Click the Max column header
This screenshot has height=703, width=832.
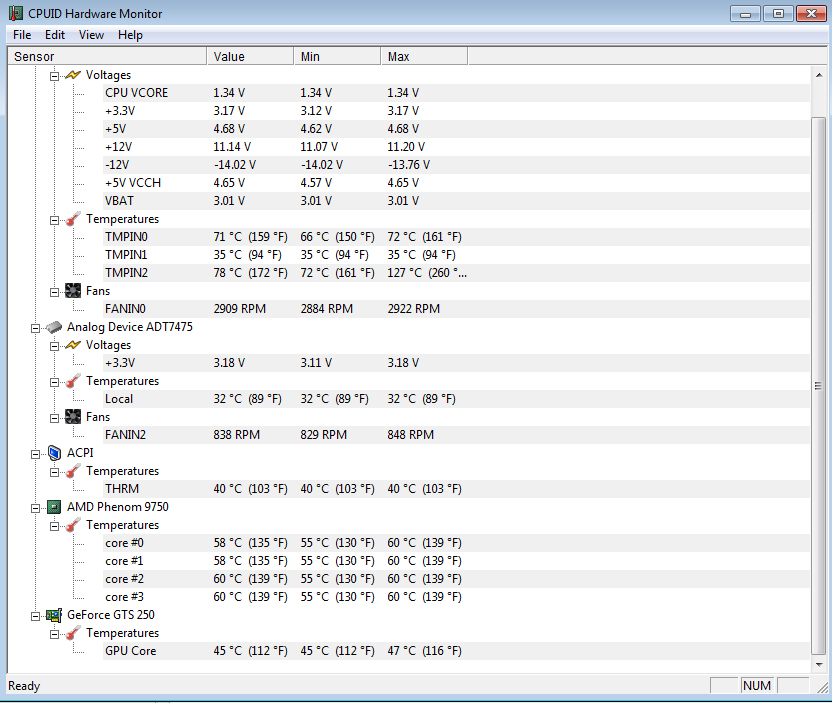click(x=423, y=57)
